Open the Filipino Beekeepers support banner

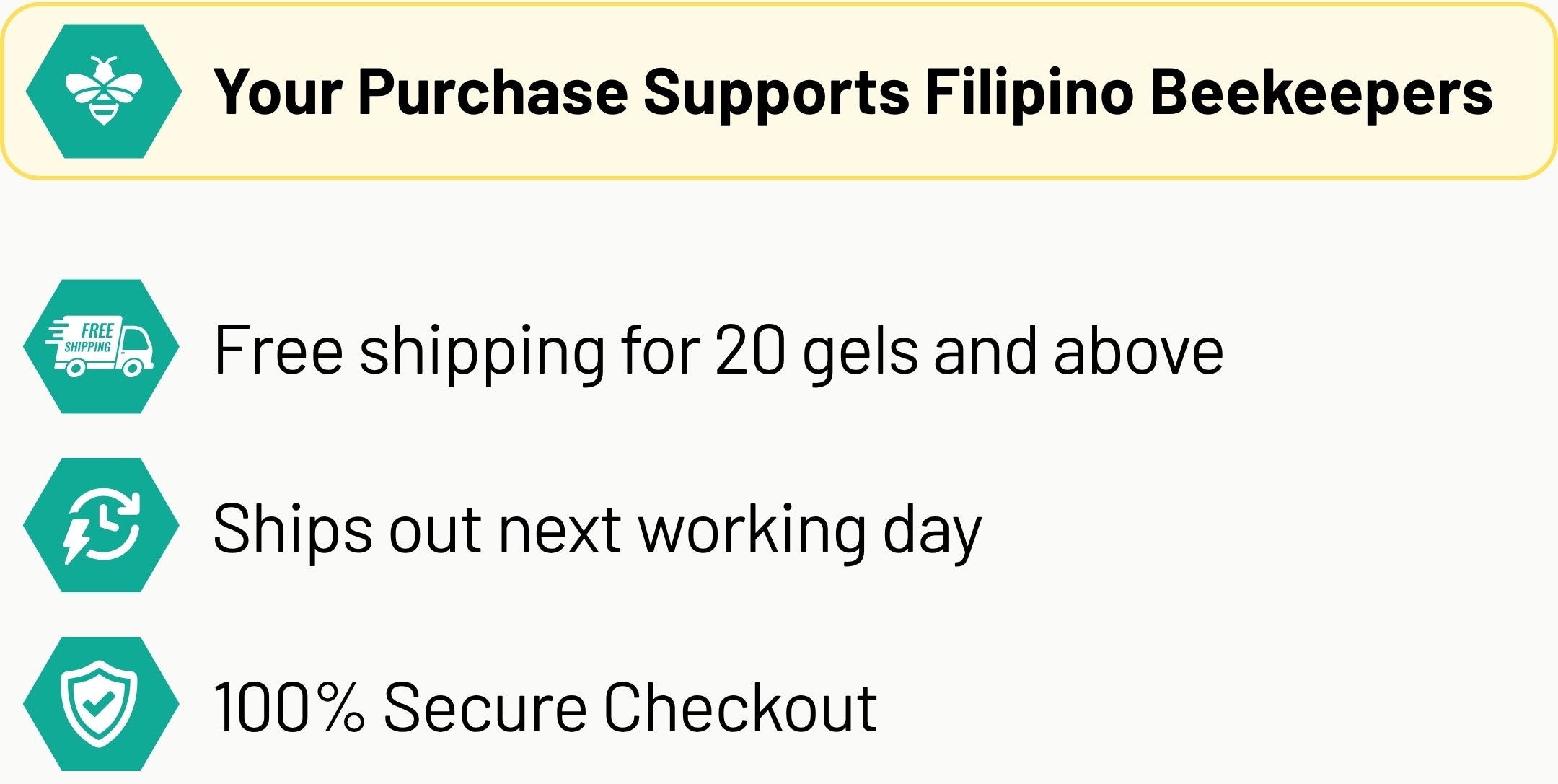(x=779, y=91)
